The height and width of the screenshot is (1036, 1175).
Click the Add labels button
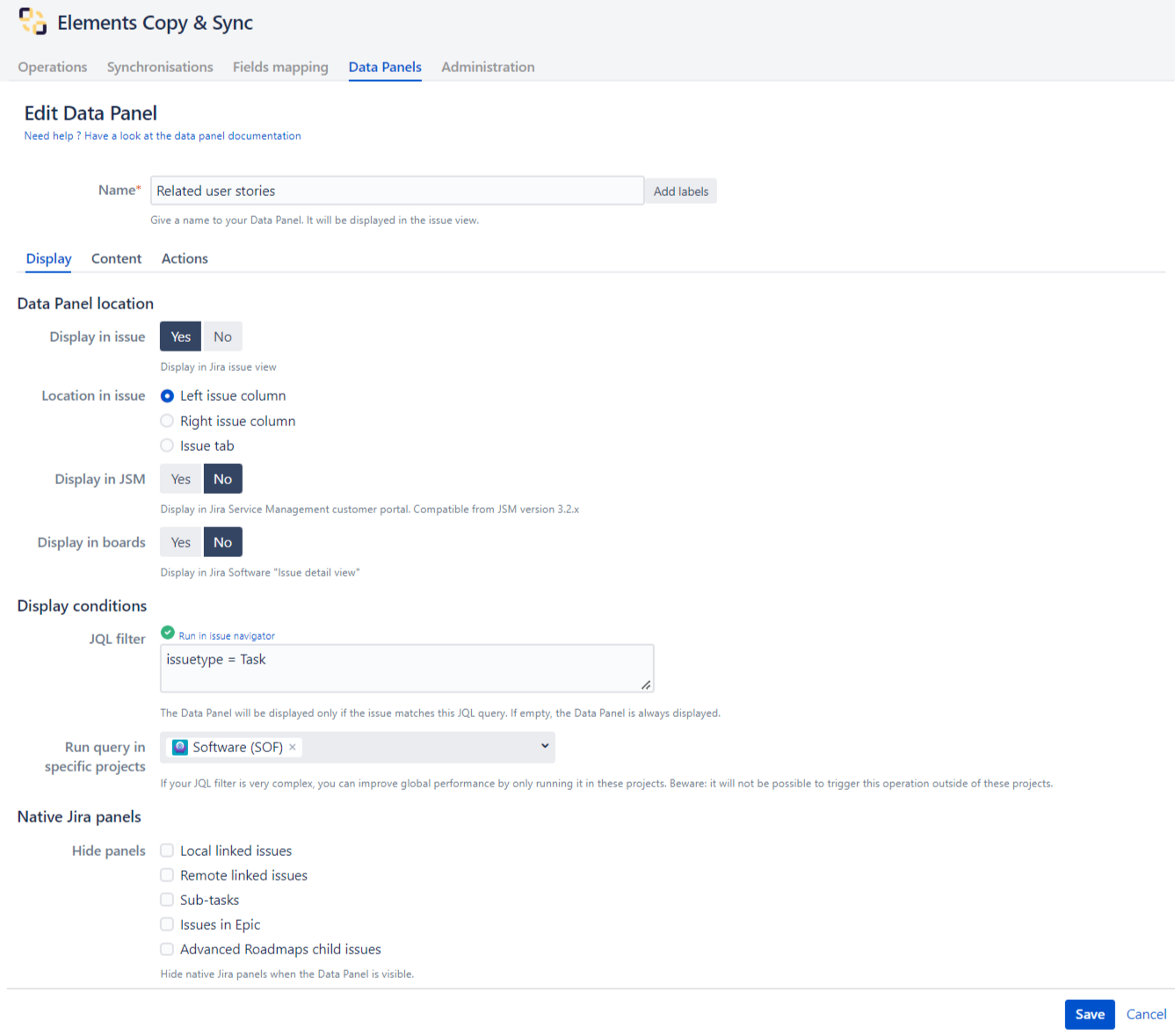[680, 192]
